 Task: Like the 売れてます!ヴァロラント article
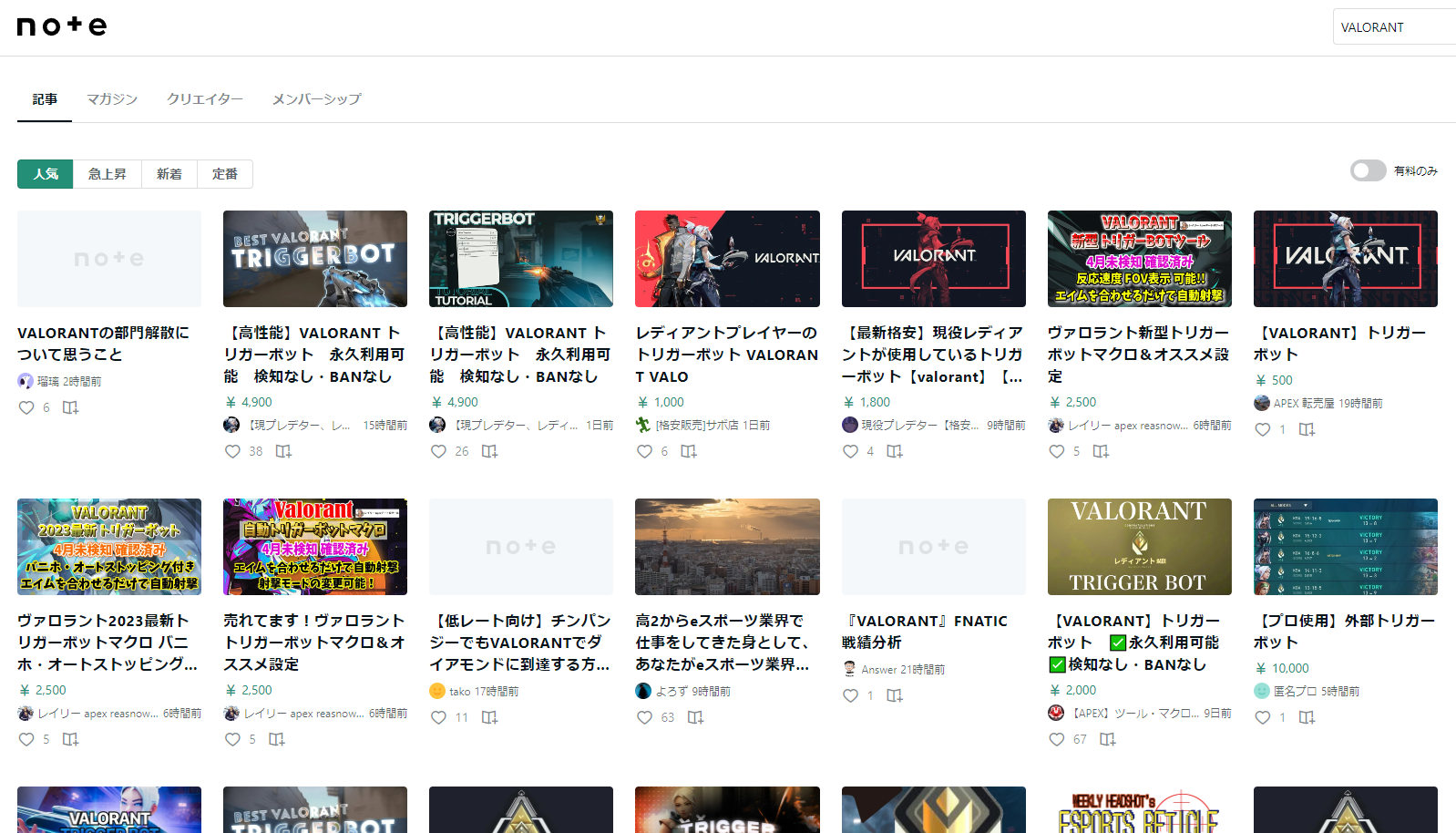(232, 739)
